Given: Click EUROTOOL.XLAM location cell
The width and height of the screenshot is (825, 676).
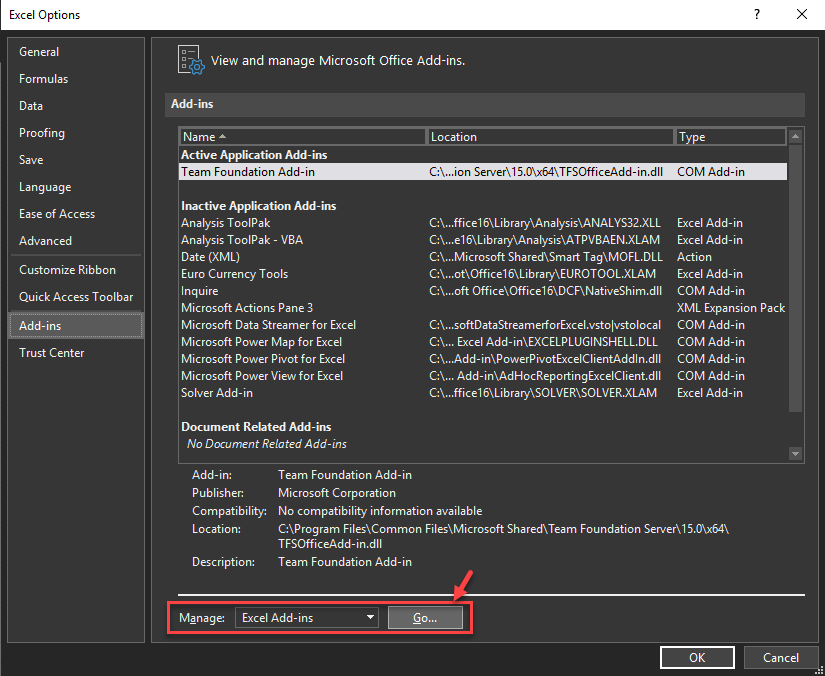Looking at the screenshot, I should pyautogui.click(x=542, y=274).
